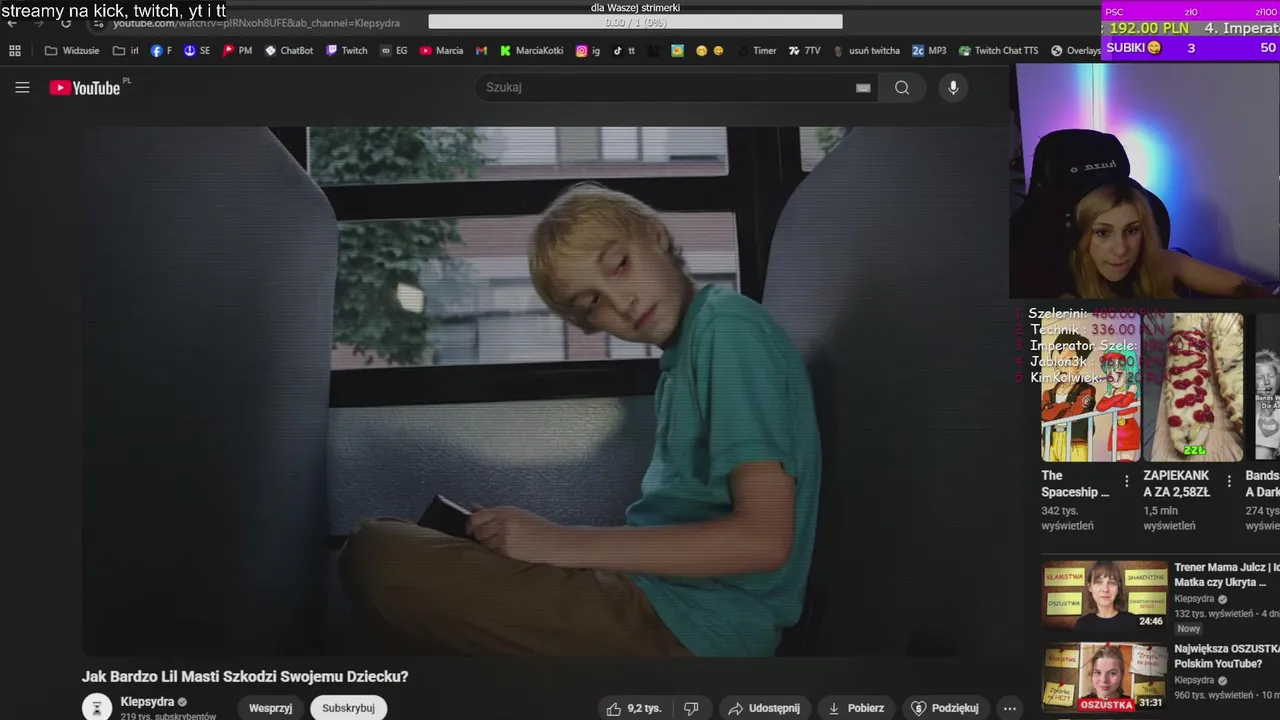Click the magnifying glass search button
The image size is (1280, 720).
(x=902, y=88)
